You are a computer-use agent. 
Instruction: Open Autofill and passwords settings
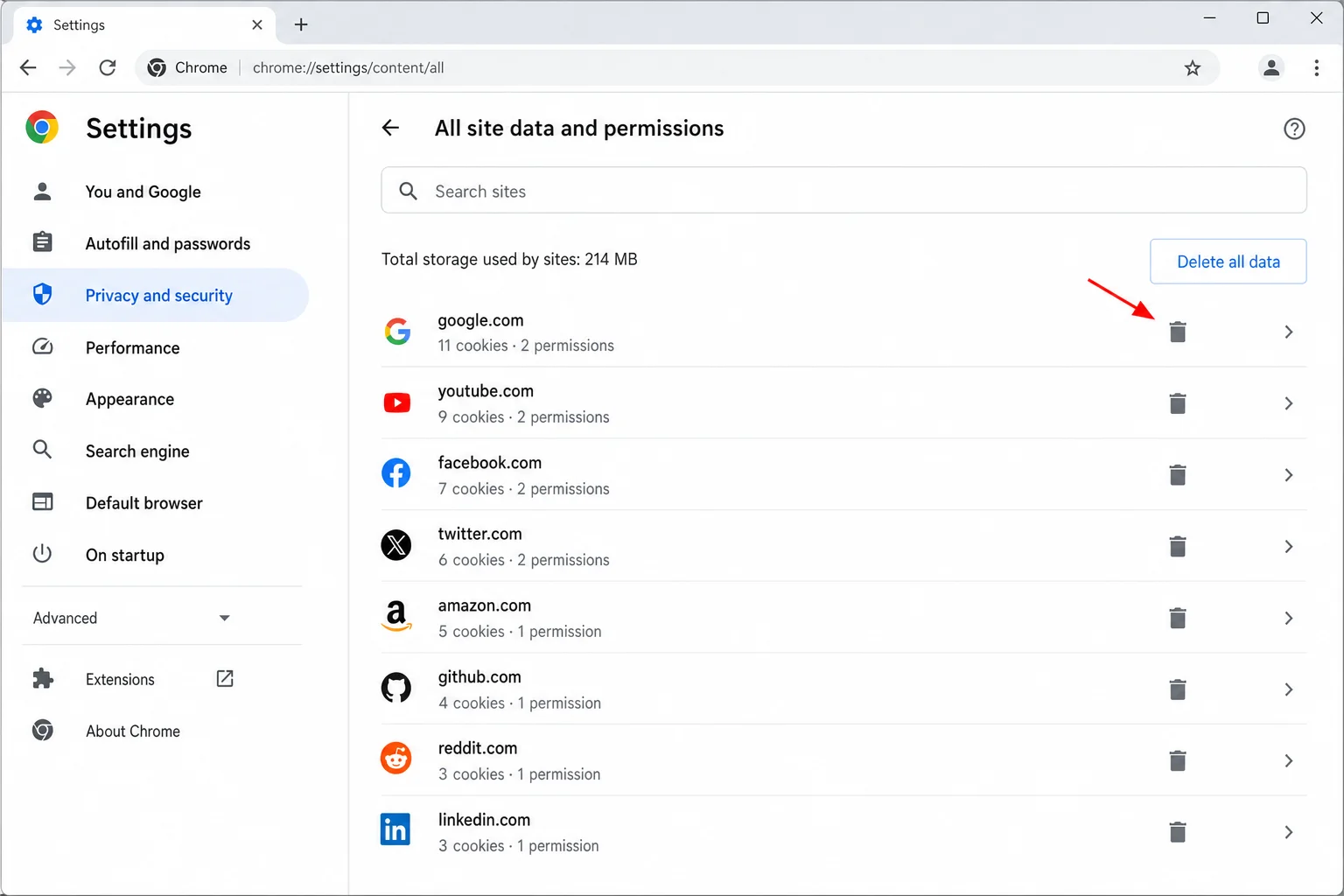tap(156, 243)
